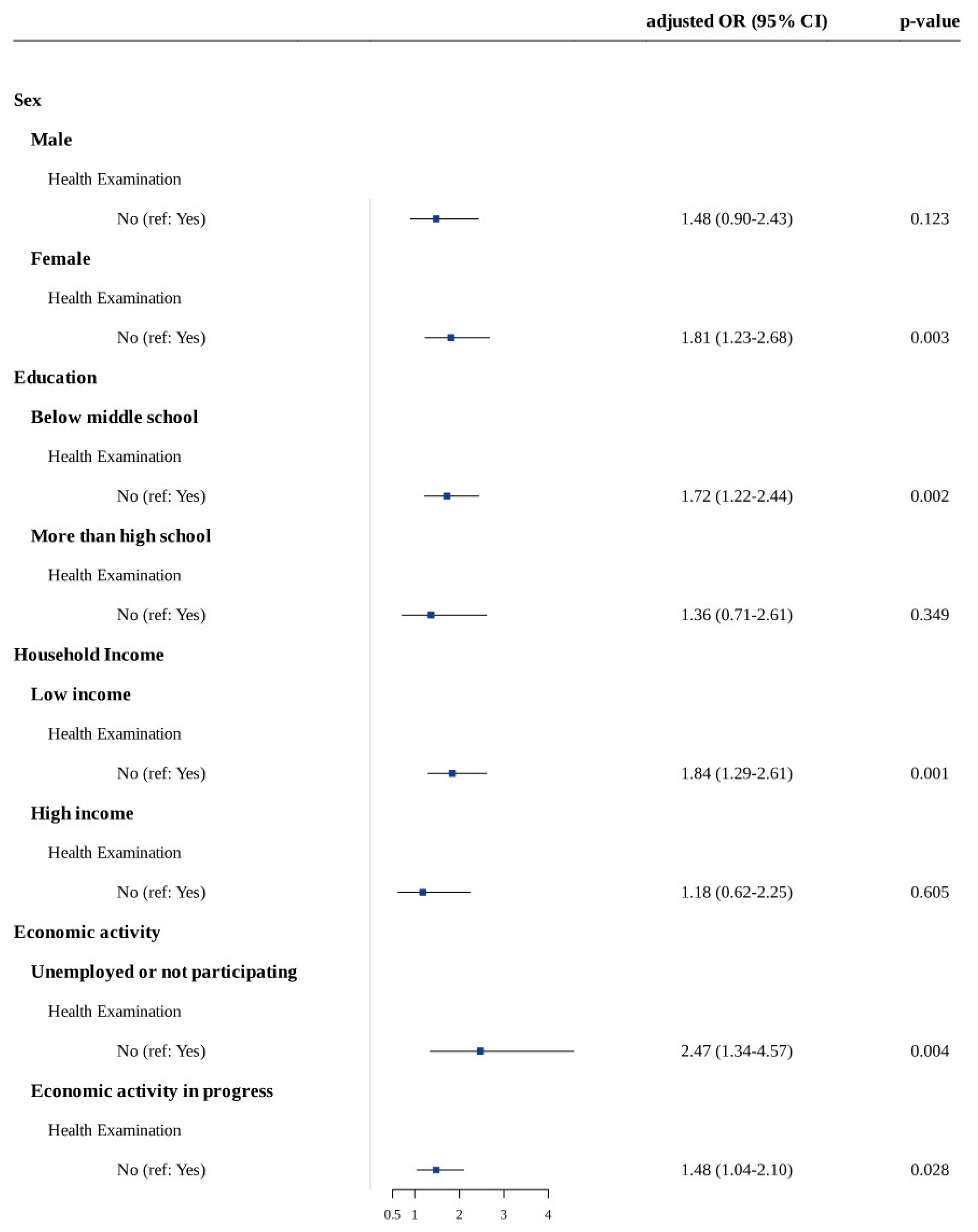This screenshot has width=978, height=1232.
Task: Click the High income odds ratio marker
Action: (423, 892)
